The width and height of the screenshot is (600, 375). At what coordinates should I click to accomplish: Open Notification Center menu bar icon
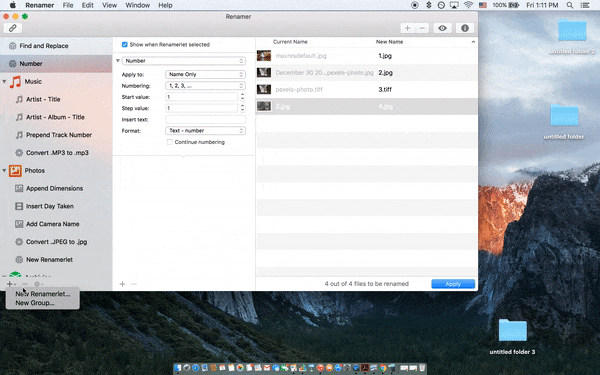coord(585,5)
